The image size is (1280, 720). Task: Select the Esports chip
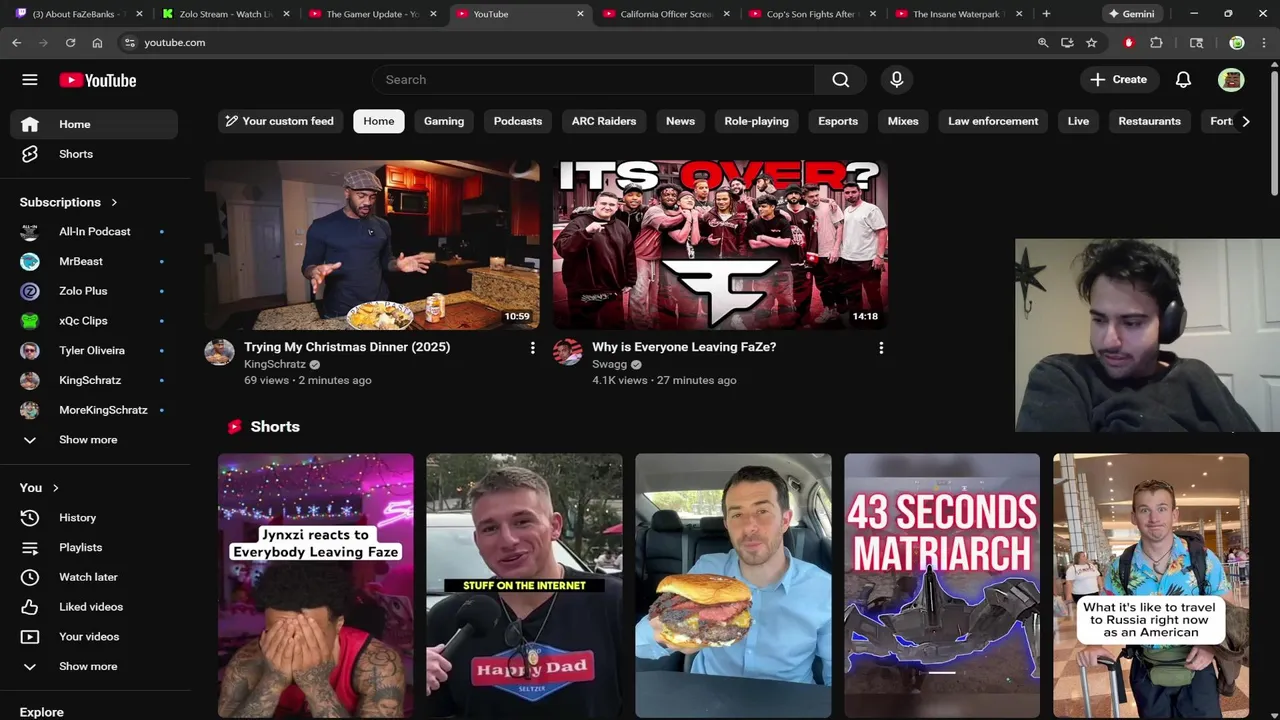point(838,121)
